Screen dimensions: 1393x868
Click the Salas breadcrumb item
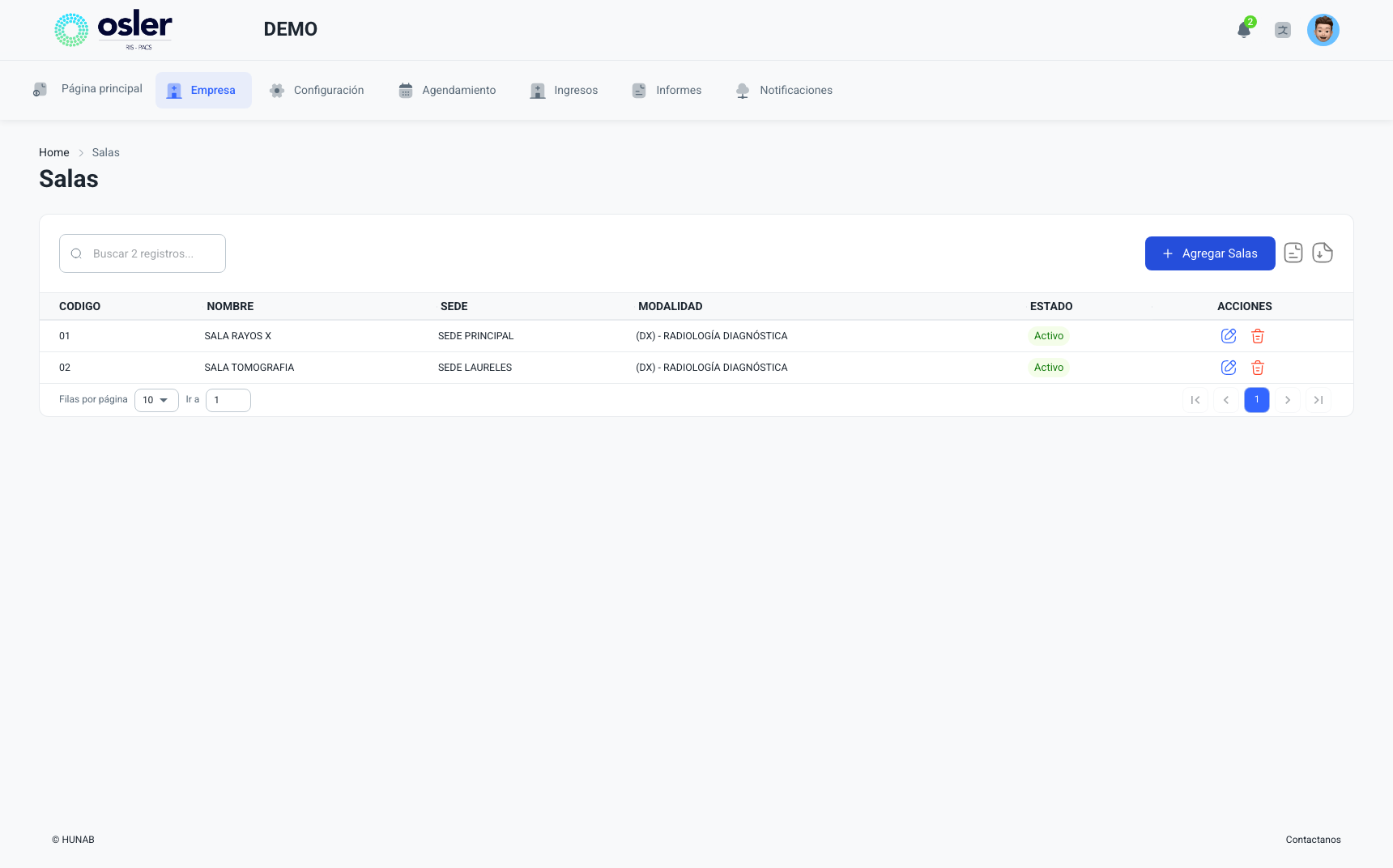105,152
